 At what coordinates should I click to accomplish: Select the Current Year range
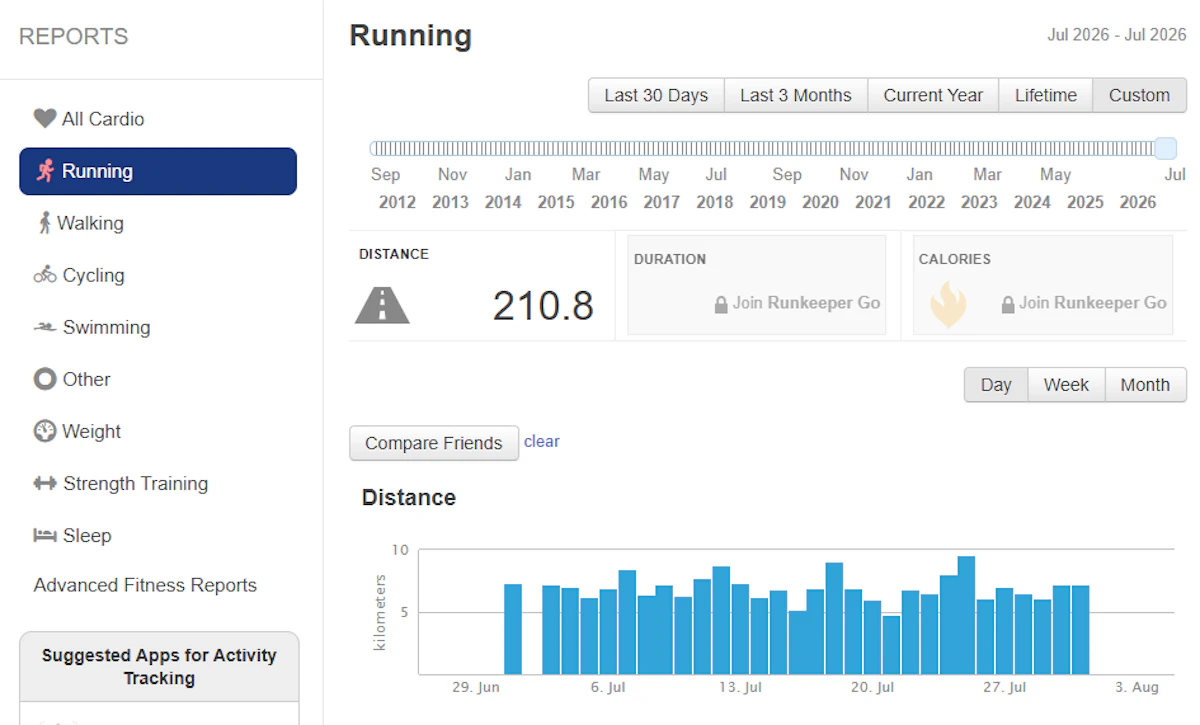click(x=933, y=95)
